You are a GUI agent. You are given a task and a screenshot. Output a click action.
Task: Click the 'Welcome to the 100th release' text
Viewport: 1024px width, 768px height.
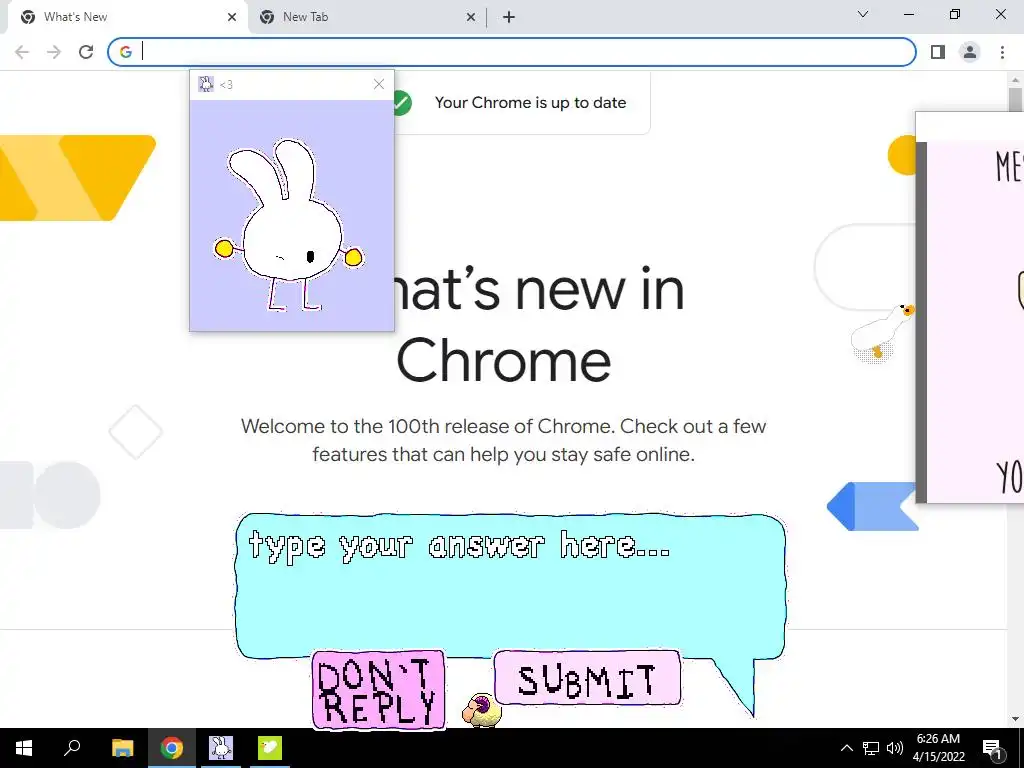(x=504, y=440)
